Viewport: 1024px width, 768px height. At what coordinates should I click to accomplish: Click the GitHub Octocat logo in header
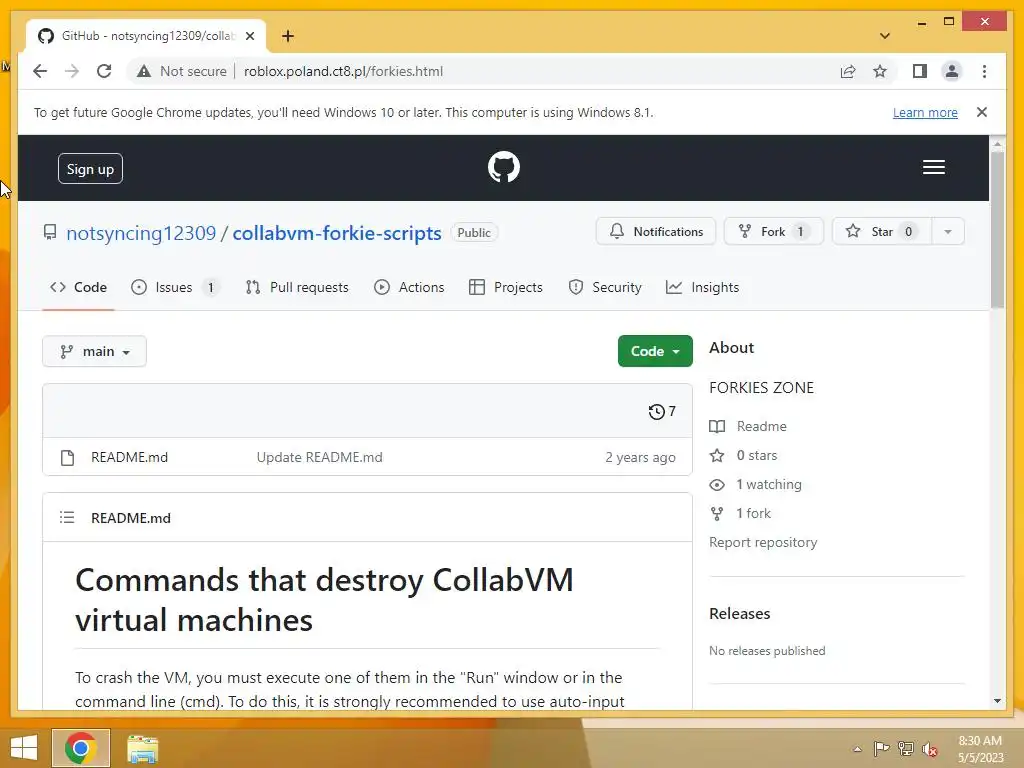(504, 167)
